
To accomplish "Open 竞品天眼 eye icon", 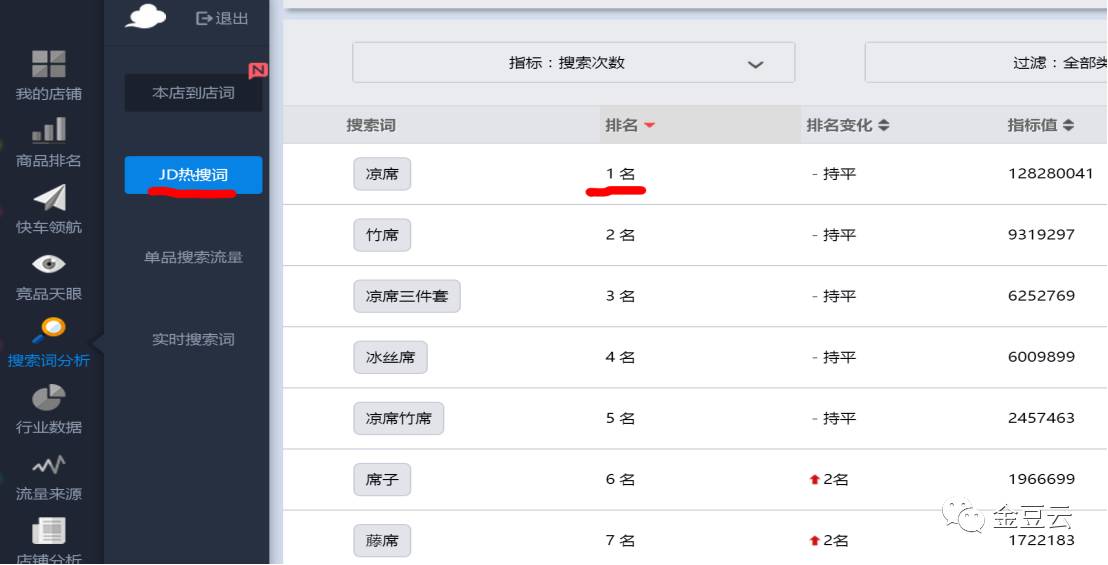I will tap(49, 265).
